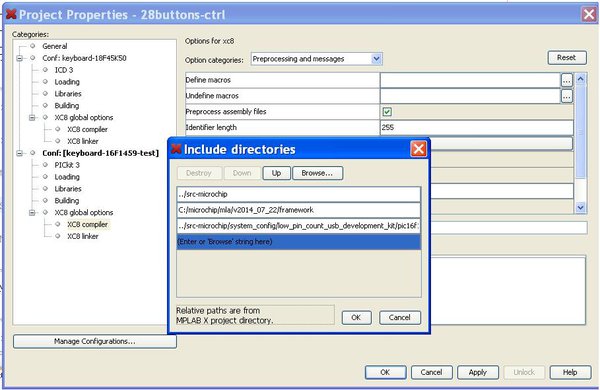Collapse the Conf: keyboard-18F45K50 tree node

pyautogui.click(x=20, y=58)
